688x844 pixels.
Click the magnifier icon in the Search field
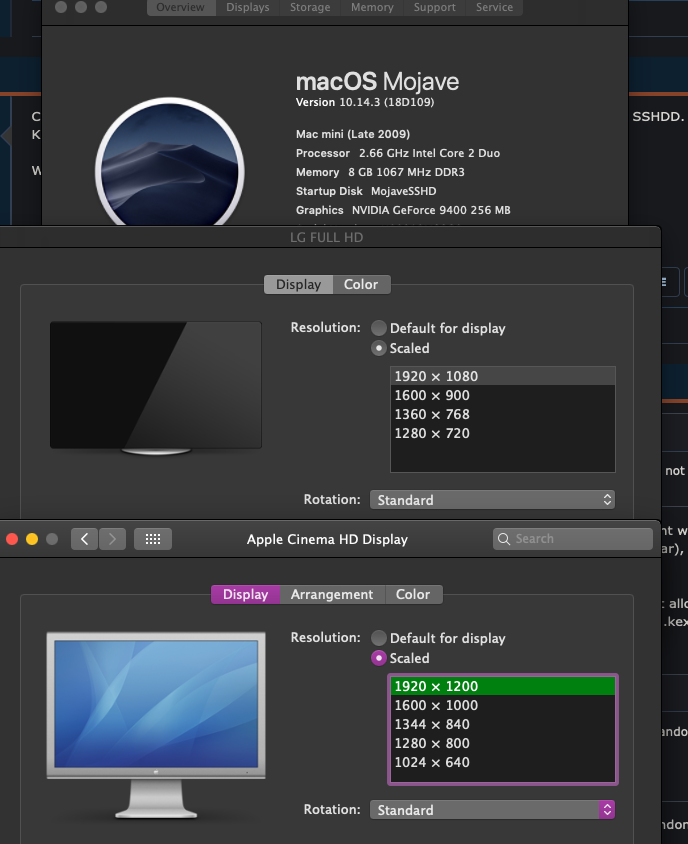click(x=504, y=539)
